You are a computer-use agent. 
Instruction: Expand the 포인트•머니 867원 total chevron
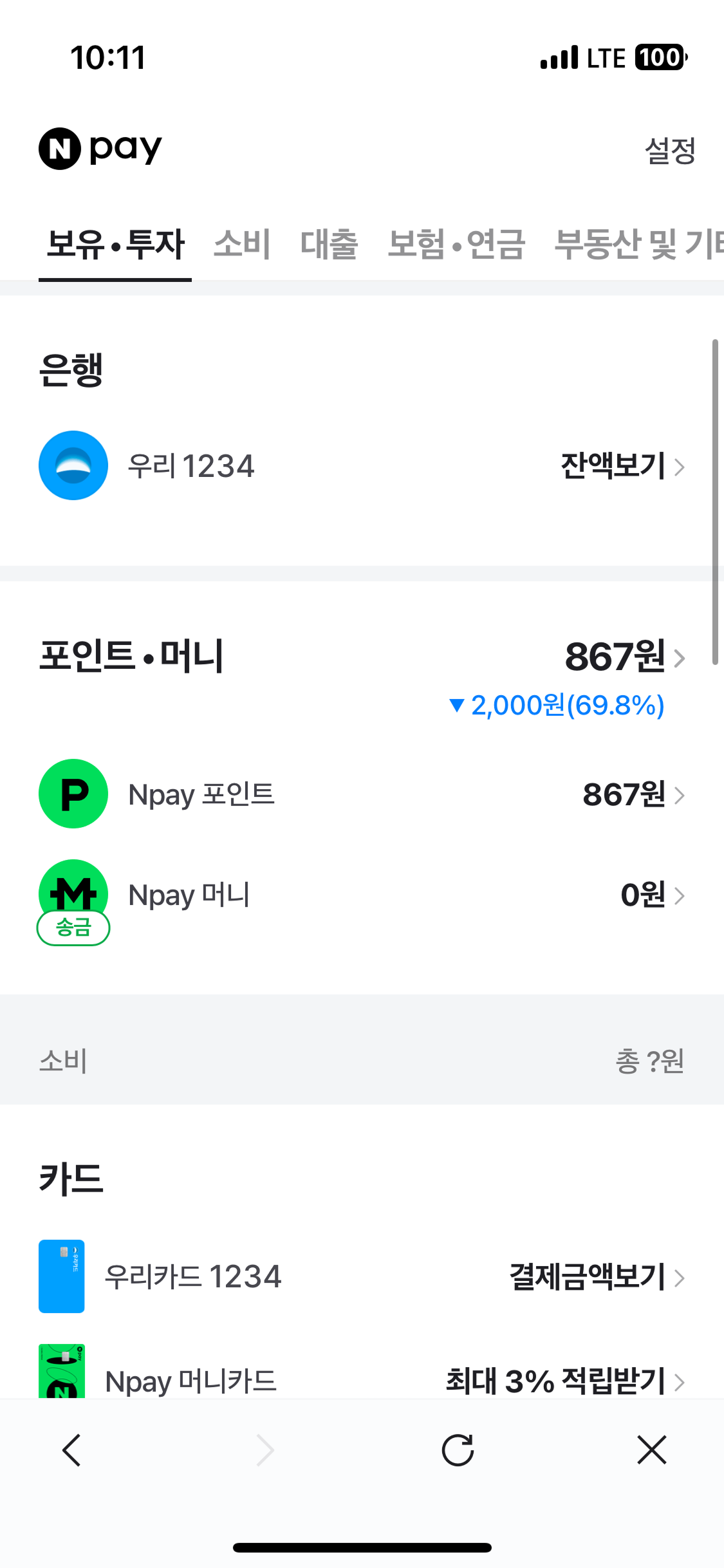point(678,658)
